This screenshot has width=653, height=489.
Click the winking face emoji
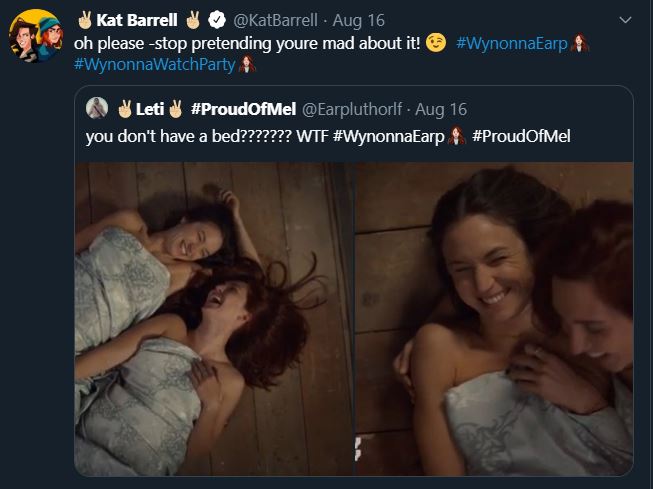(436, 43)
